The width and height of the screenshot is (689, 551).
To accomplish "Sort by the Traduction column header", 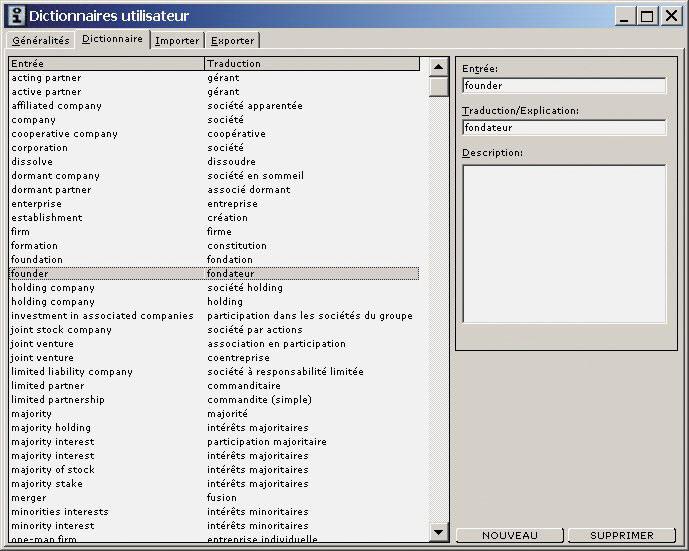I will (x=312, y=64).
